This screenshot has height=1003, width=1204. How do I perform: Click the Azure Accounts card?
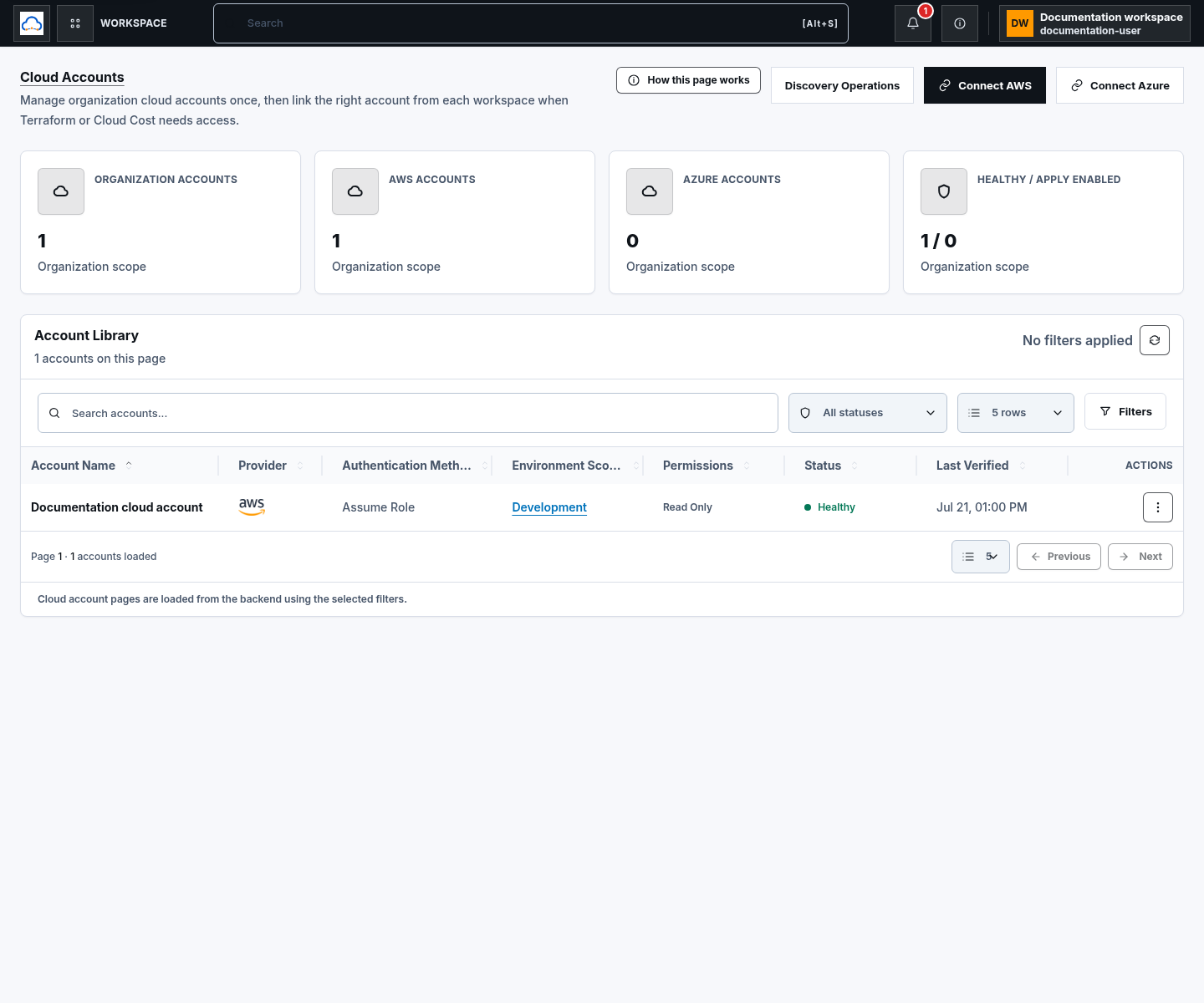coord(749,222)
